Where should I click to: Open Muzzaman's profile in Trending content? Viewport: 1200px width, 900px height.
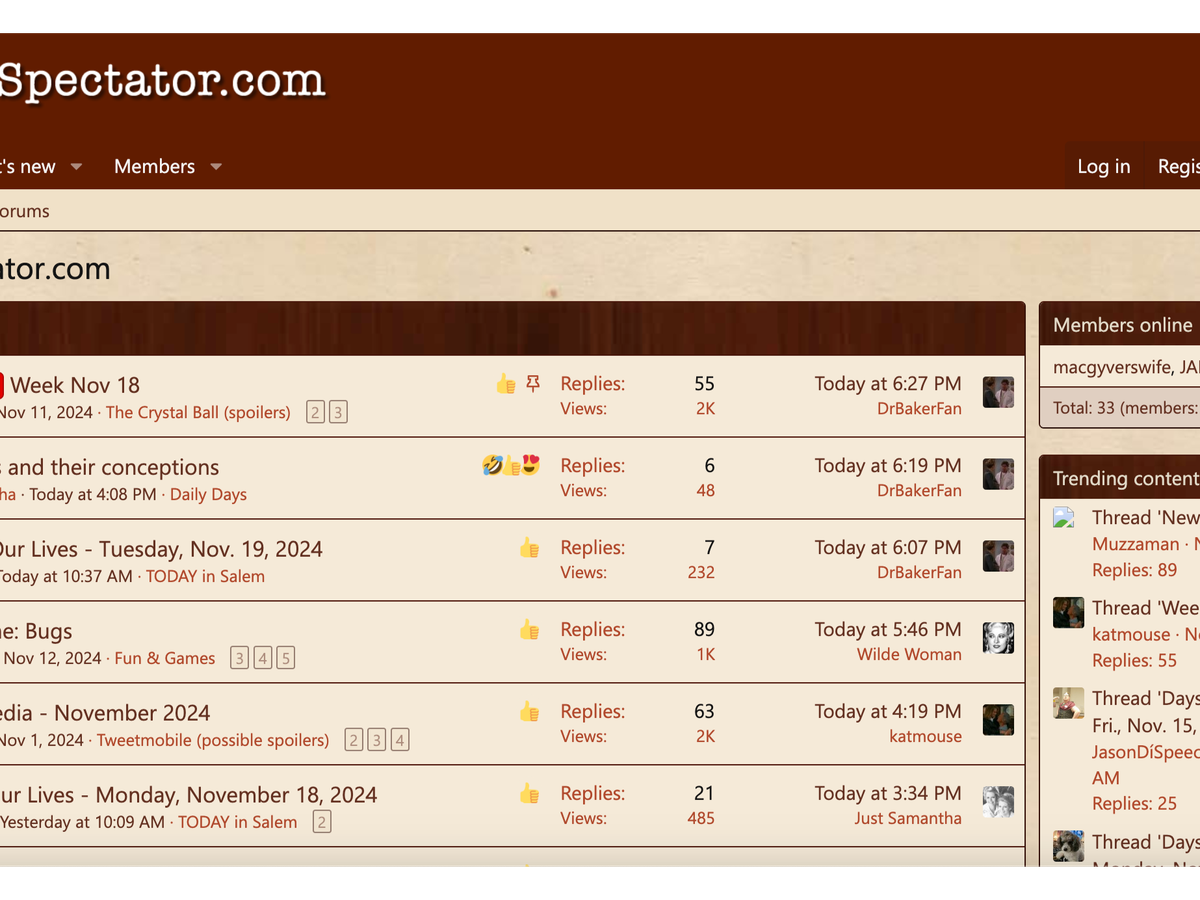pos(1135,544)
